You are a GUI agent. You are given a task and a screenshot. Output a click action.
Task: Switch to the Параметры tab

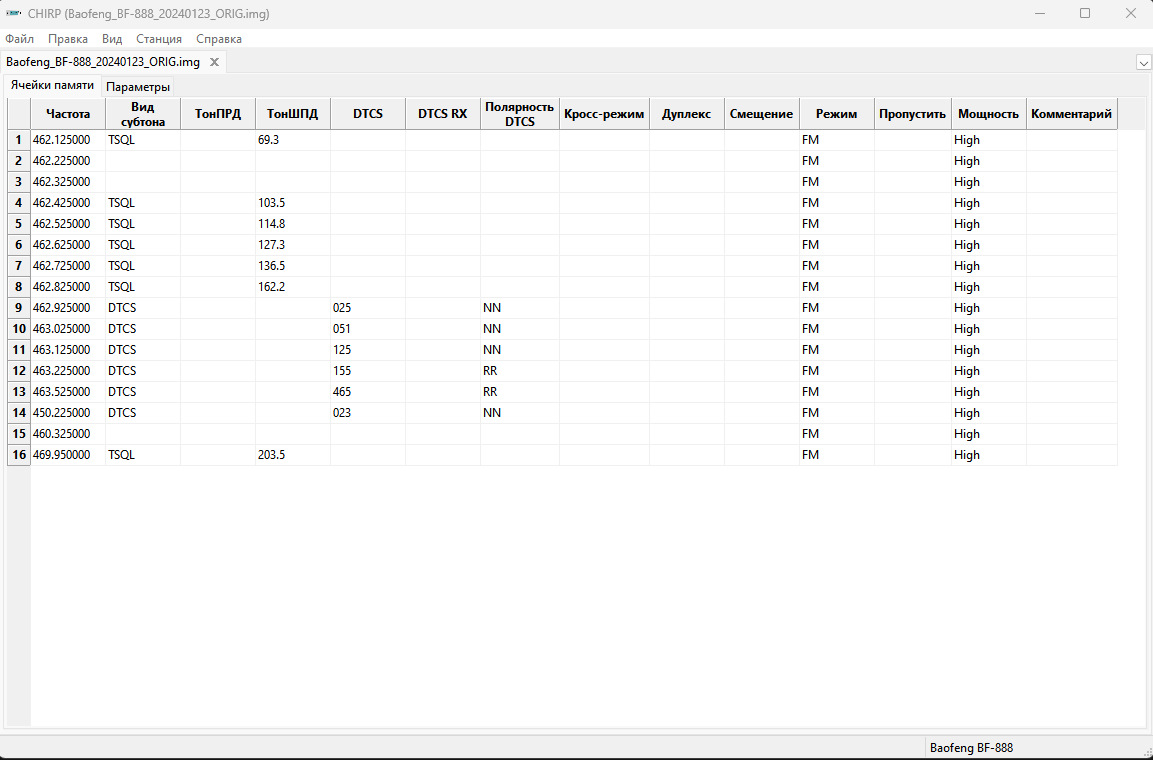(138, 87)
